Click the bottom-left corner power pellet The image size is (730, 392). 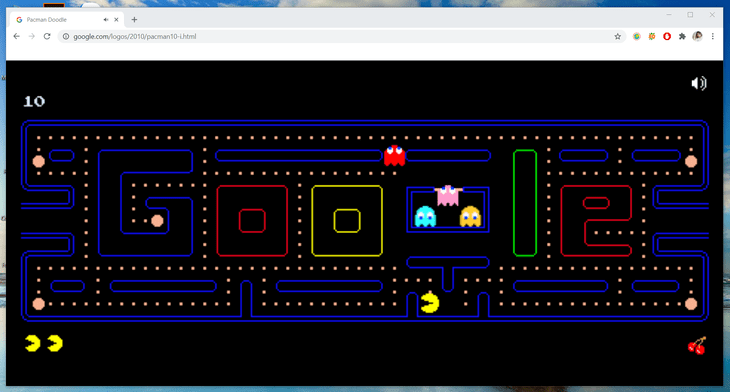[39, 304]
